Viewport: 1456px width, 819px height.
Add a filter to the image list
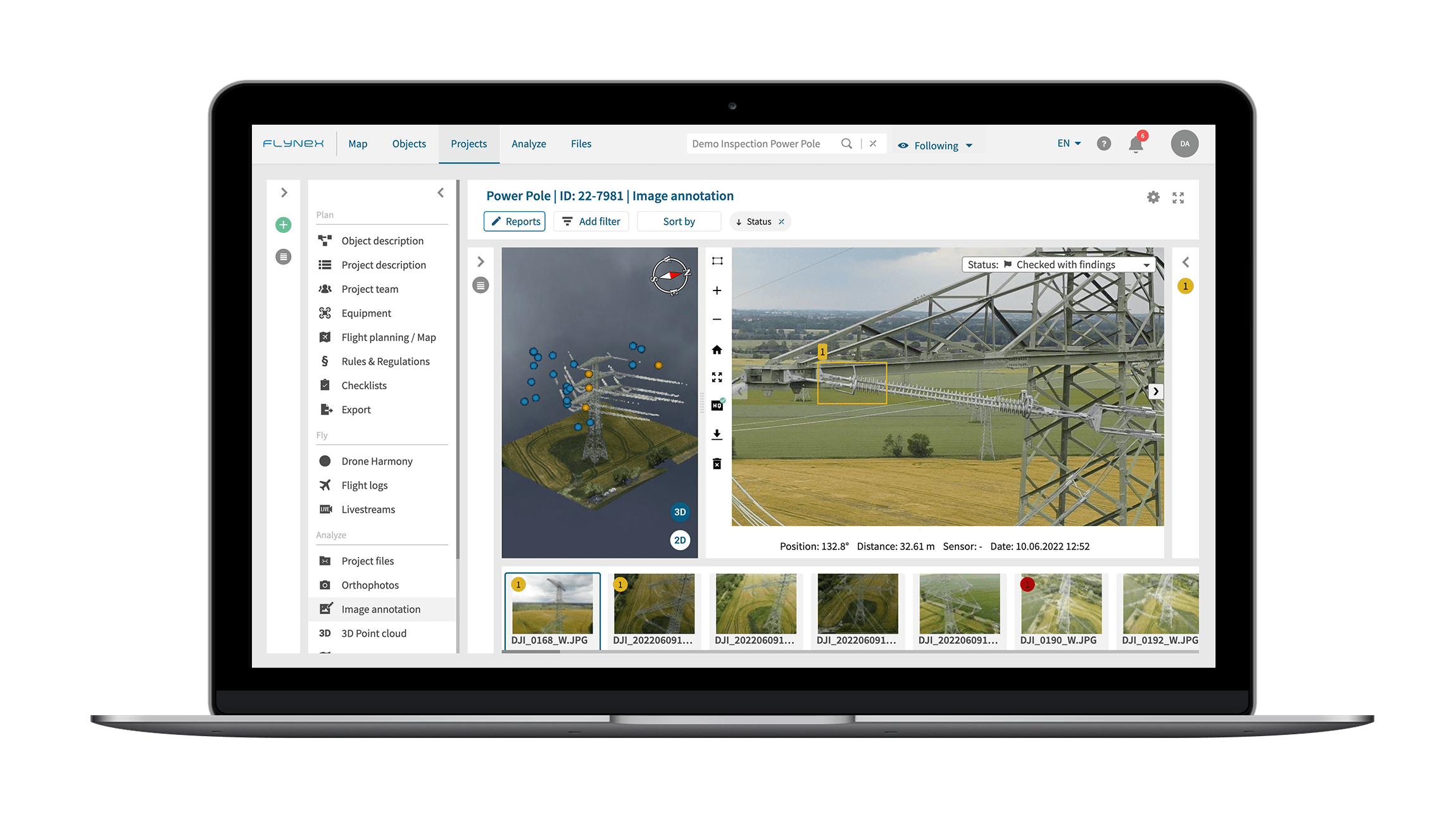(591, 221)
